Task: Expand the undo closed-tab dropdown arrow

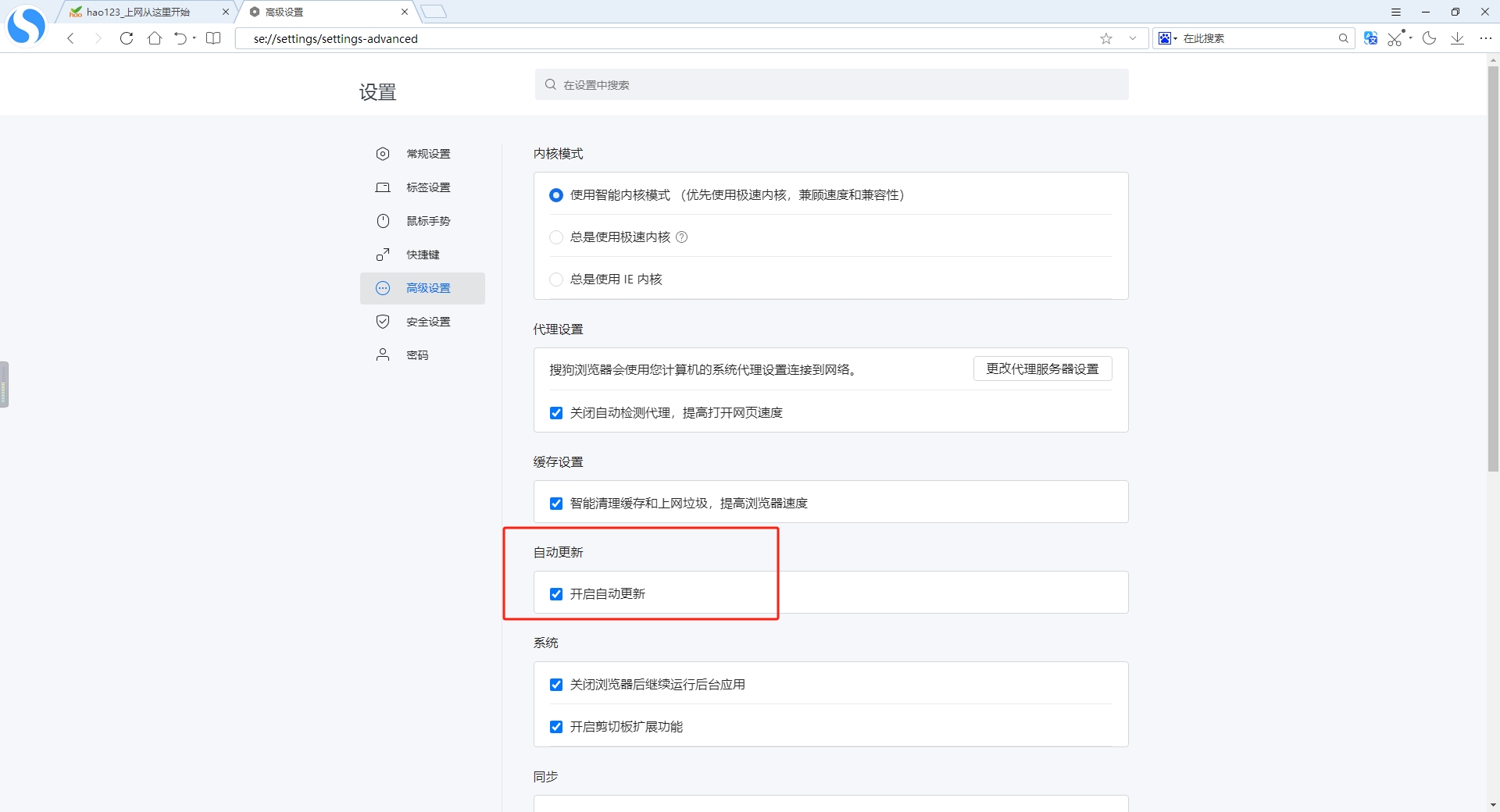Action: pos(195,38)
